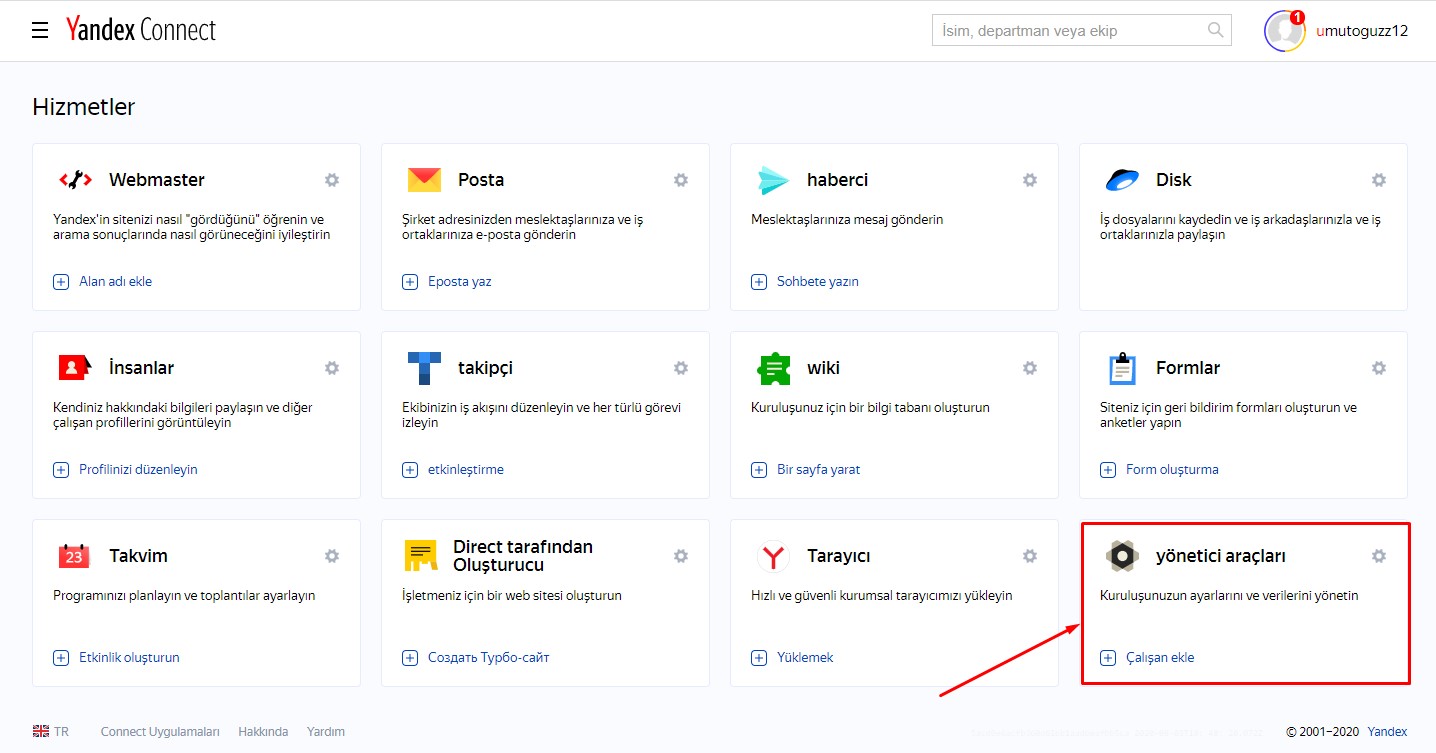
Task: Open takipçi card settings gear
Action: [681, 368]
